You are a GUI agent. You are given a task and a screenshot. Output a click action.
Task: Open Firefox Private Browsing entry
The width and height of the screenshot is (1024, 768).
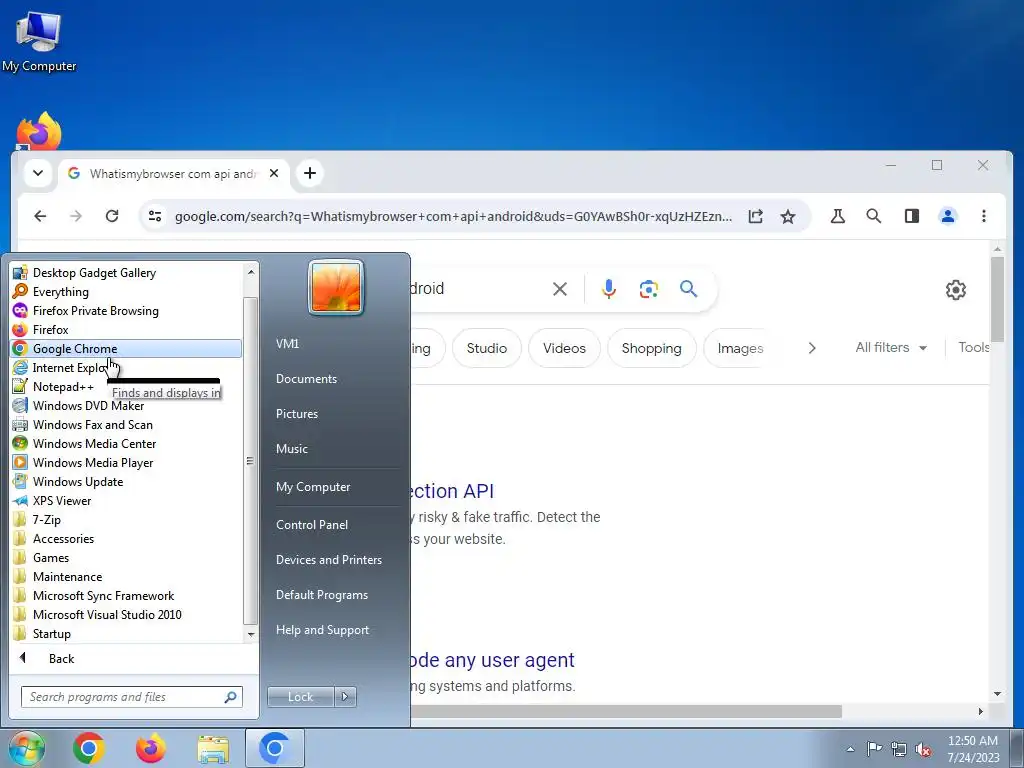click(126, 311)
